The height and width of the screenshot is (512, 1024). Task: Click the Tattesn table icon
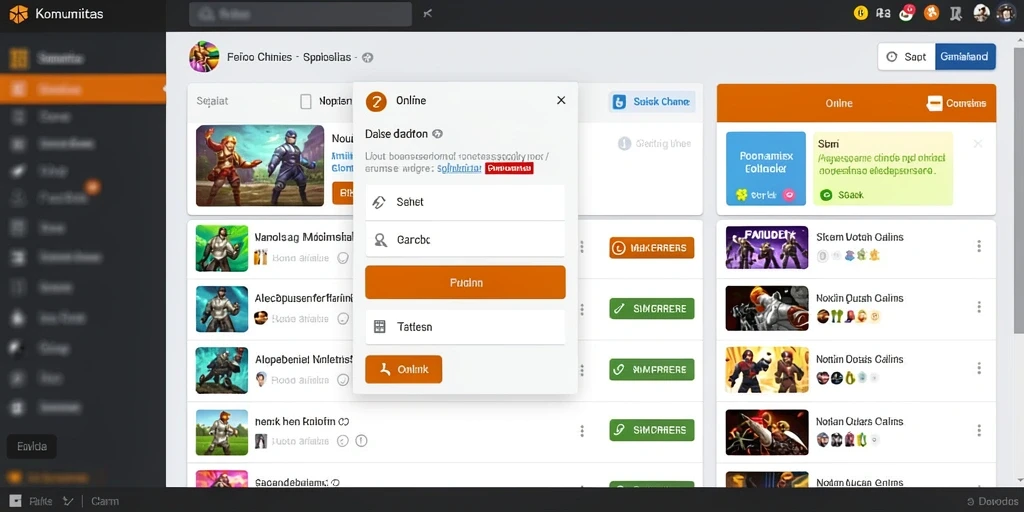pos(379,327)
